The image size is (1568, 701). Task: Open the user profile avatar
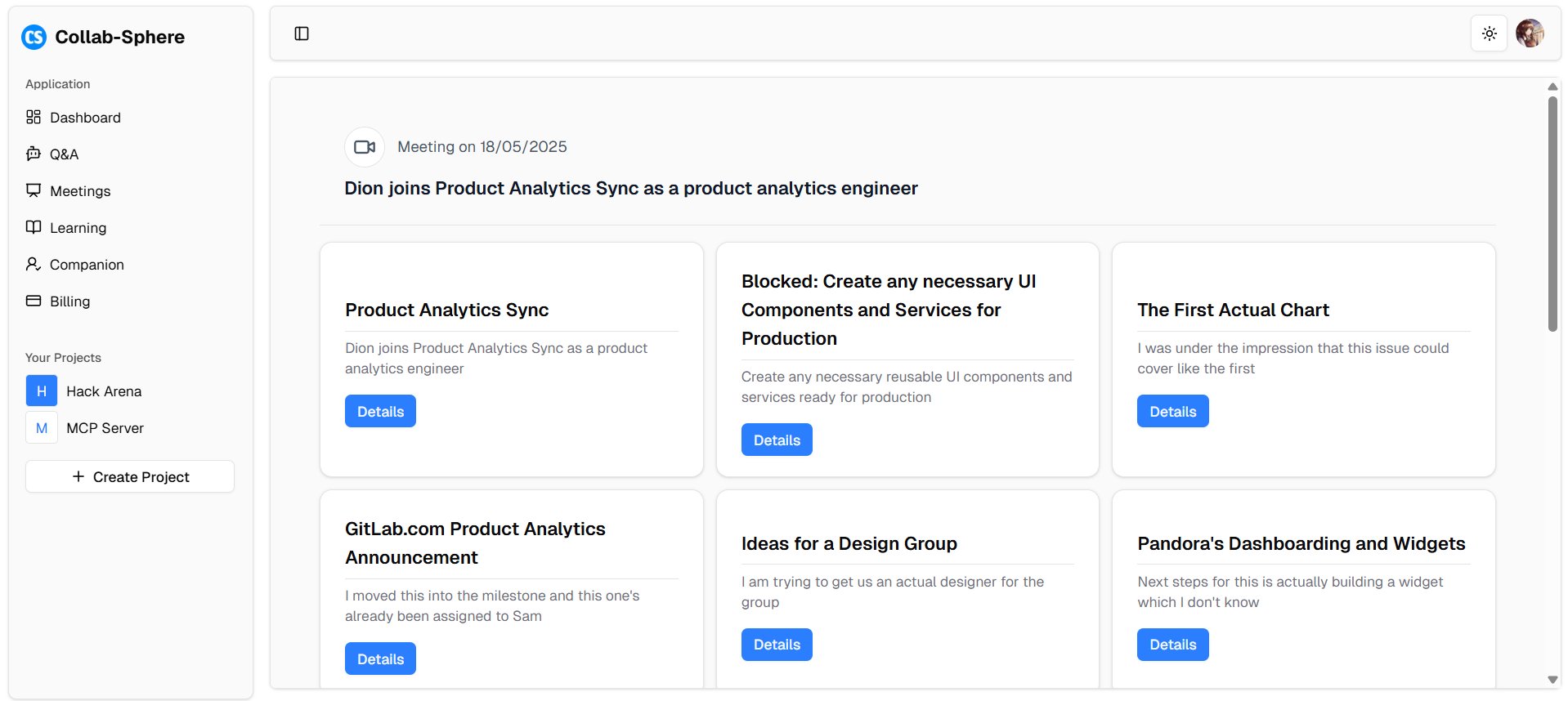pyautogui.click(x=1529, y=33)
